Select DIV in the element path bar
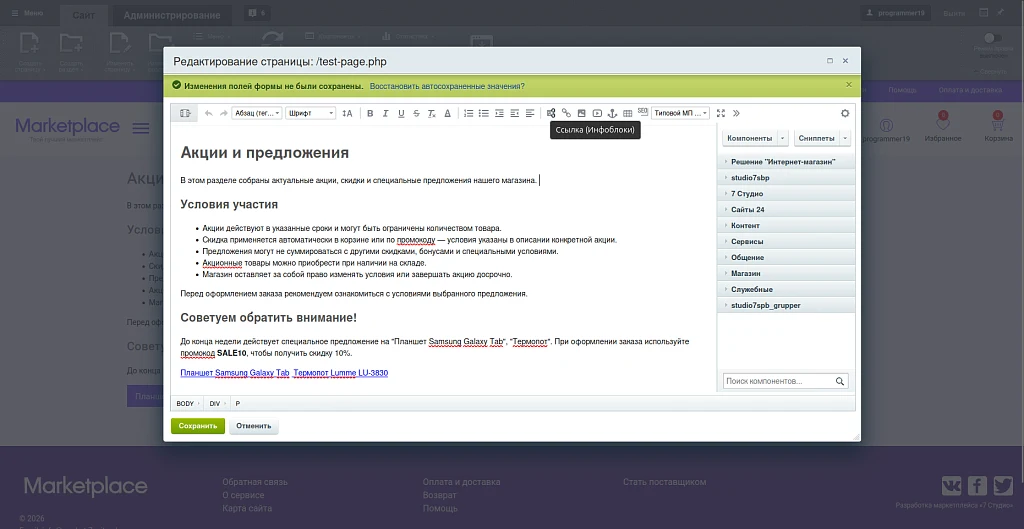Screen dimensions: 1024x529 click(x=215, y=404)
